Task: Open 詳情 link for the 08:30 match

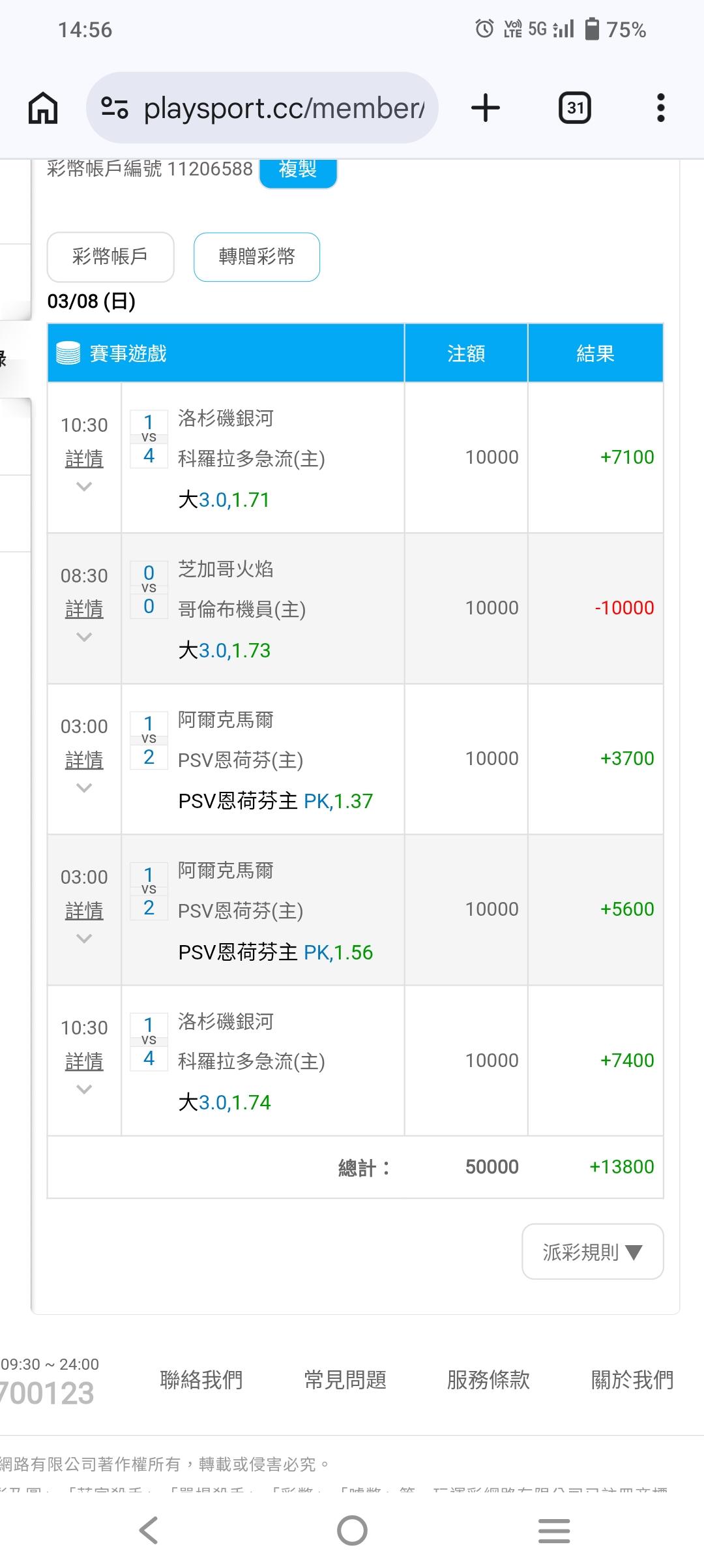Action: pyautogui.click(x=84, y=609)
